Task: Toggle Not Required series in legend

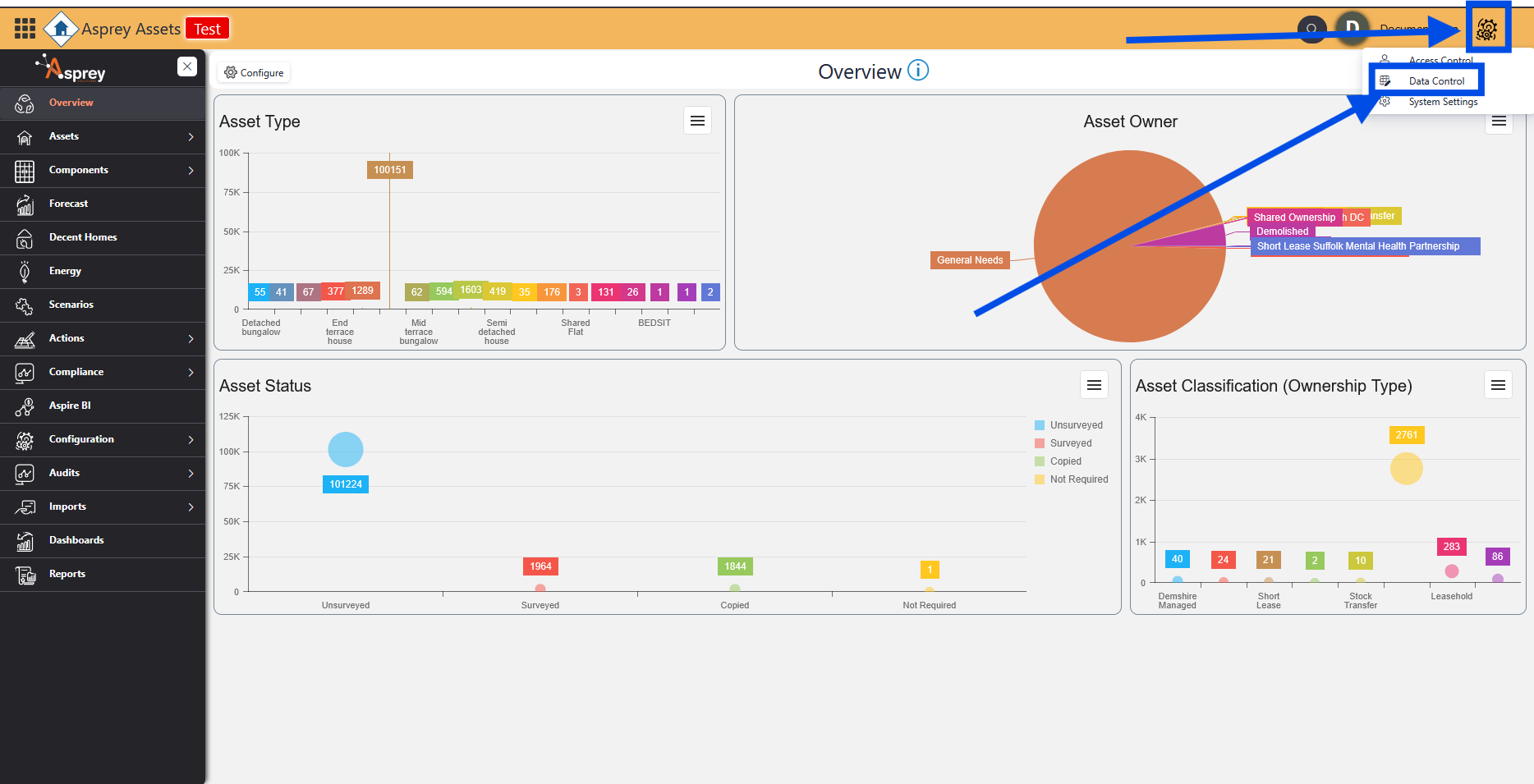Action: [x=1072, y=479]
